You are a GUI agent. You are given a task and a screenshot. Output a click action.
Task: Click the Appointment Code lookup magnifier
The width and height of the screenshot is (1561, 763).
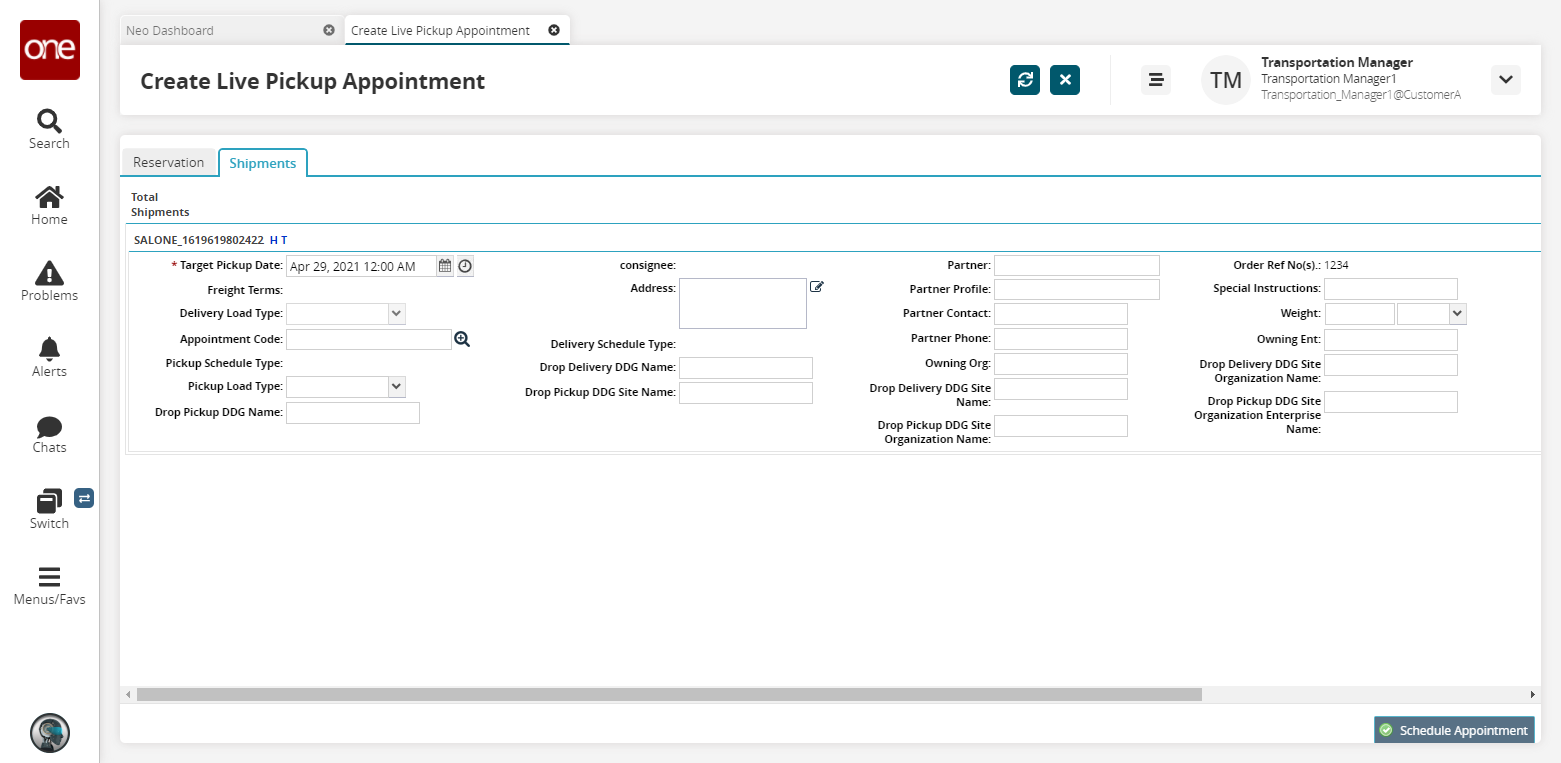click(462, 340)
